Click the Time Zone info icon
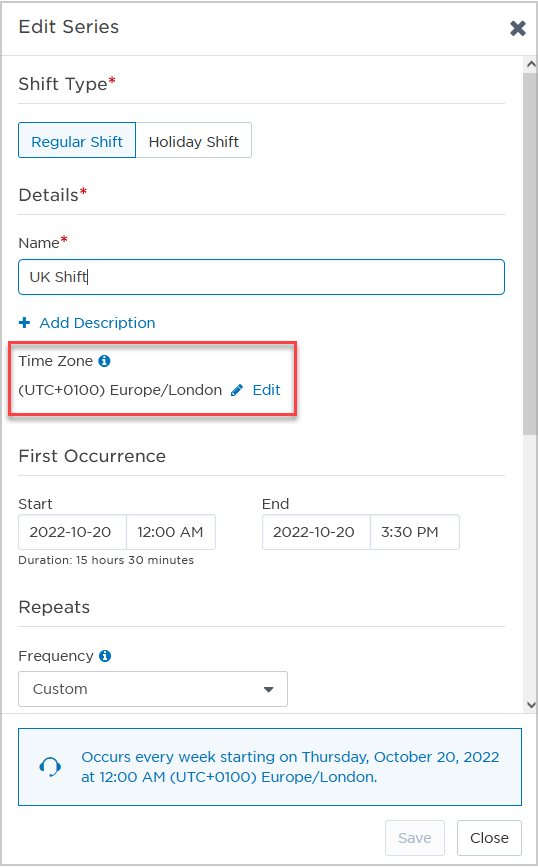The image size is (538, 867). [x=105, y=361]
